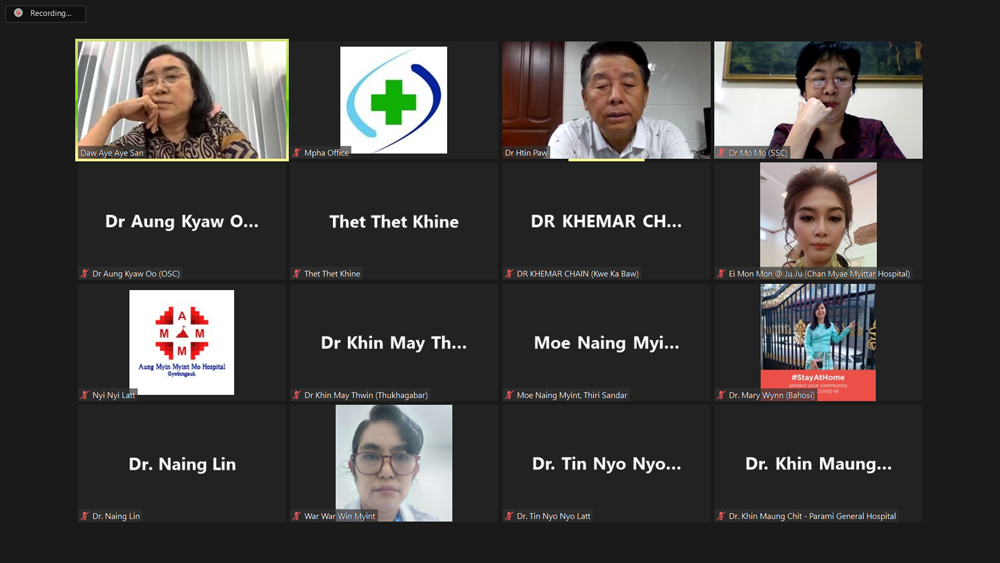Select the Mpha Office green cross logo tile
Viewport: 1000px width, 563px height.
point(393,100)
